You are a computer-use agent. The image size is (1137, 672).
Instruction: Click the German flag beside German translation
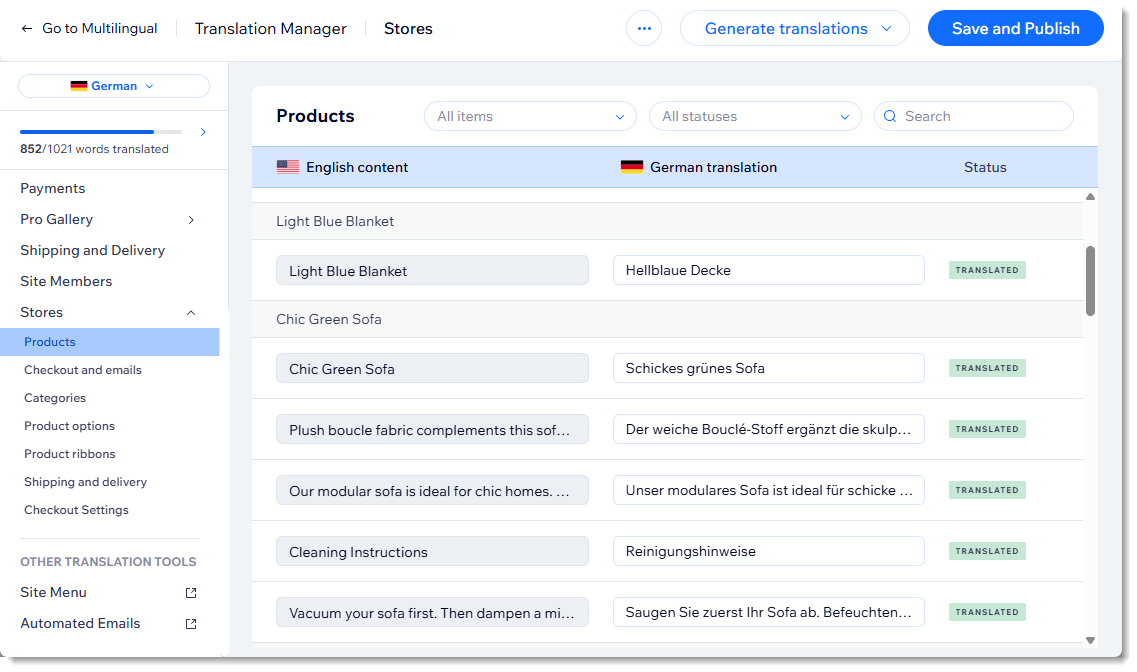(x=632, y=167)
